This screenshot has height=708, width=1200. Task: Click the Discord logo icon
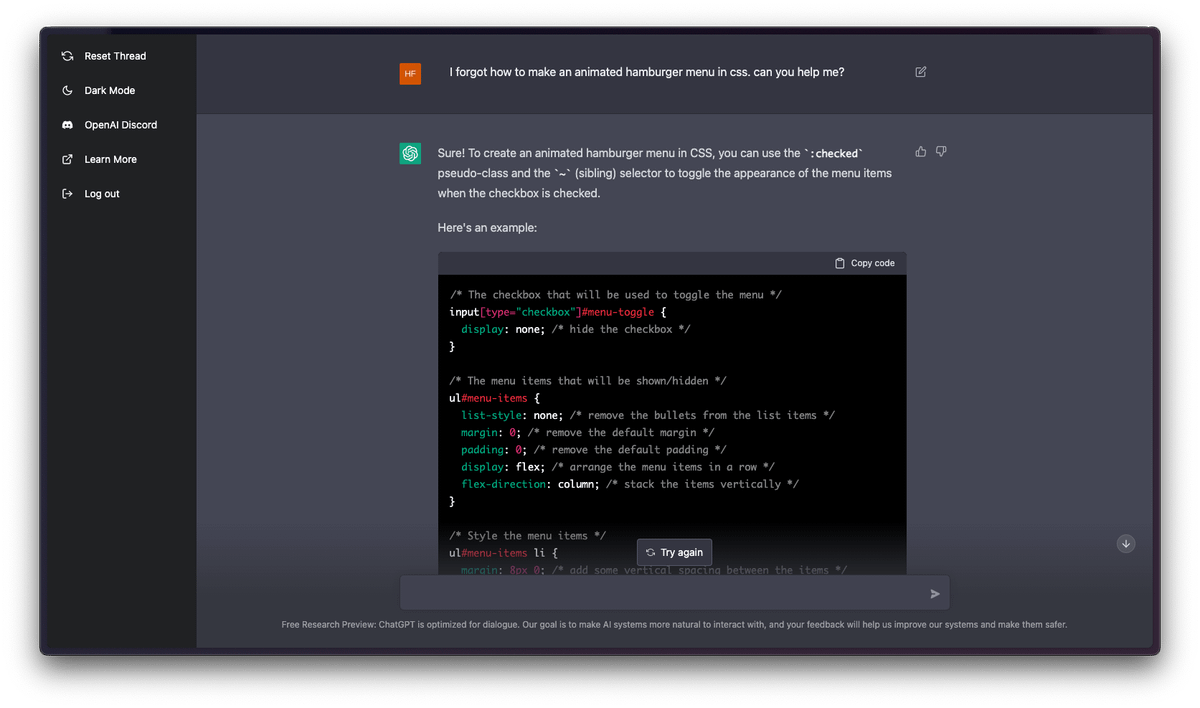(x=67, y=125)
